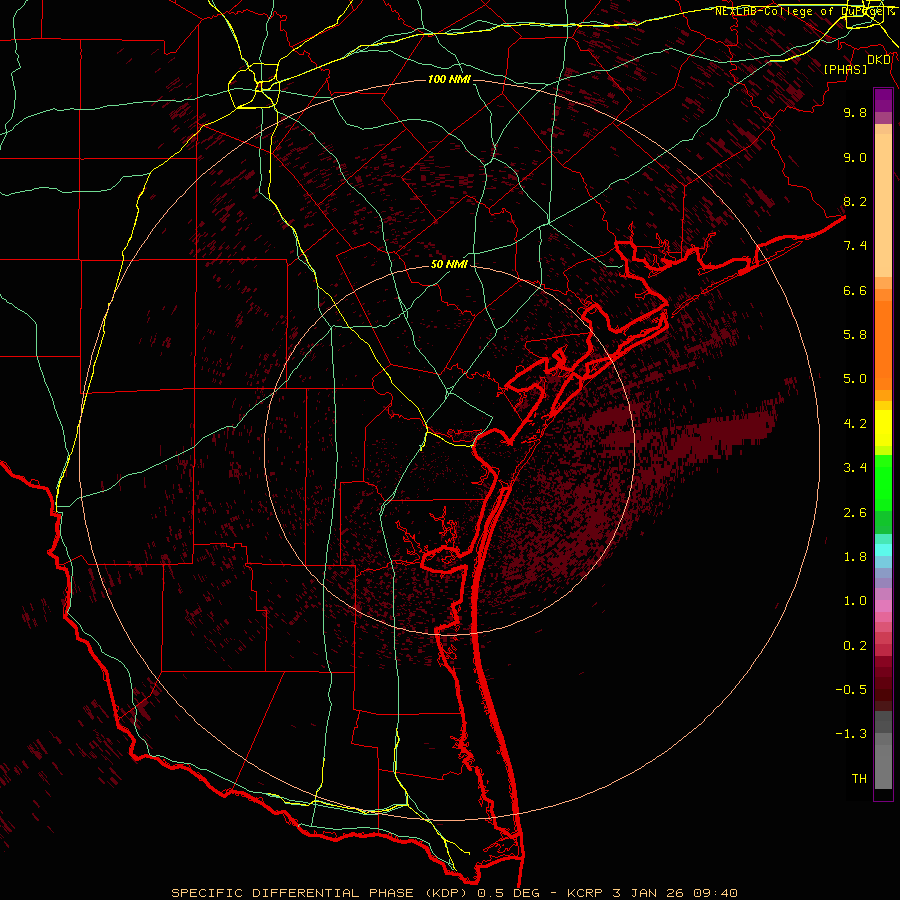
Task: Select the 2.6 scale value
Action: tap(855, 512)
